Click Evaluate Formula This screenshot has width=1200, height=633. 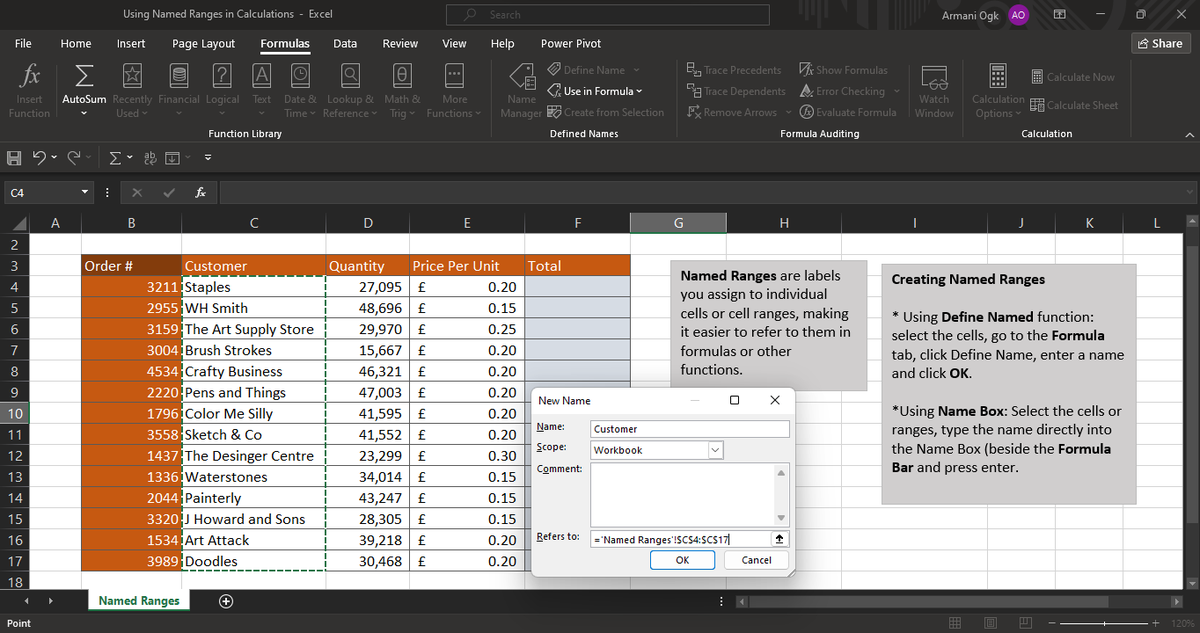point(848,112)
